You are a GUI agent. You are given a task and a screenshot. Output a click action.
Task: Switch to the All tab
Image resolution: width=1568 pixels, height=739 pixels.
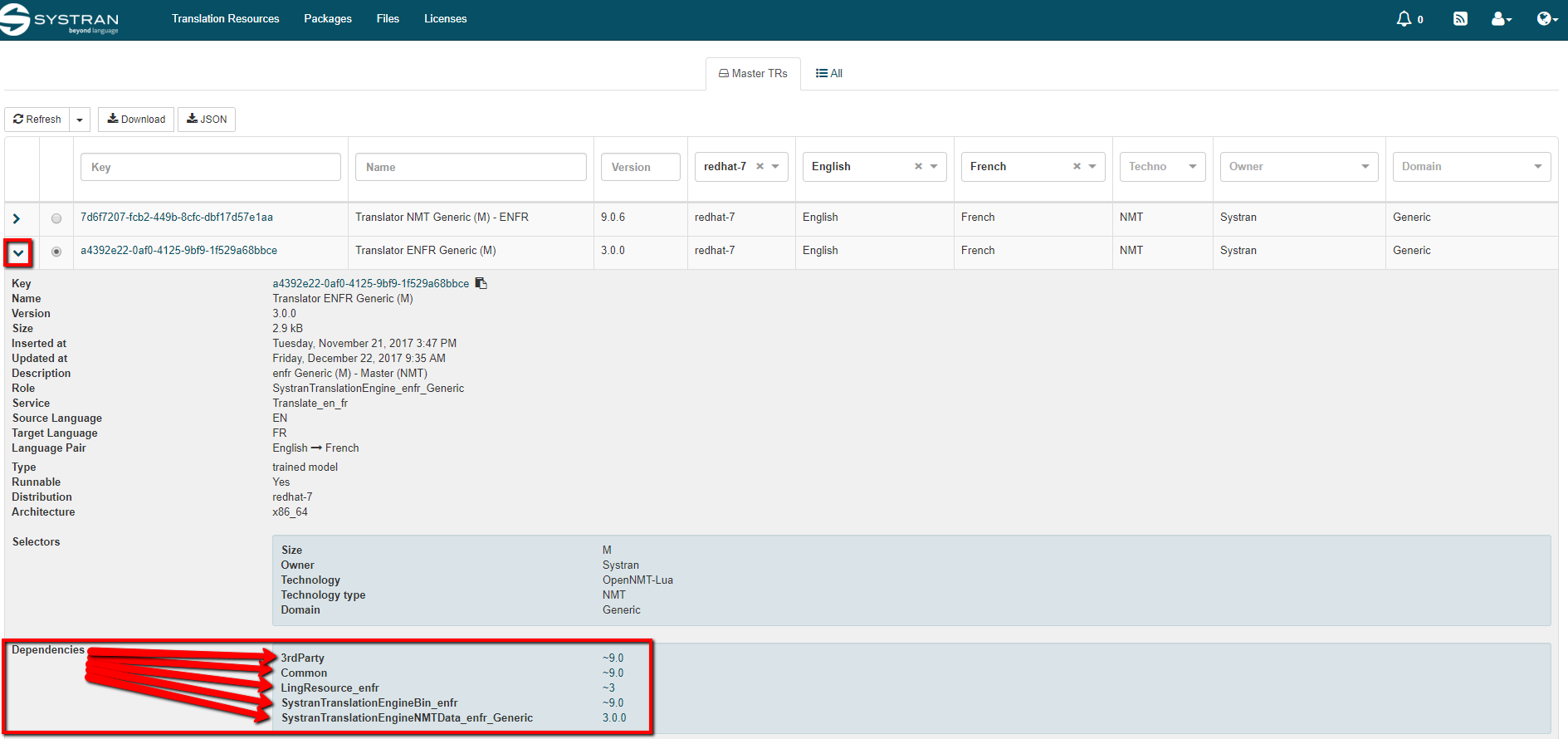tap(829, 73)
